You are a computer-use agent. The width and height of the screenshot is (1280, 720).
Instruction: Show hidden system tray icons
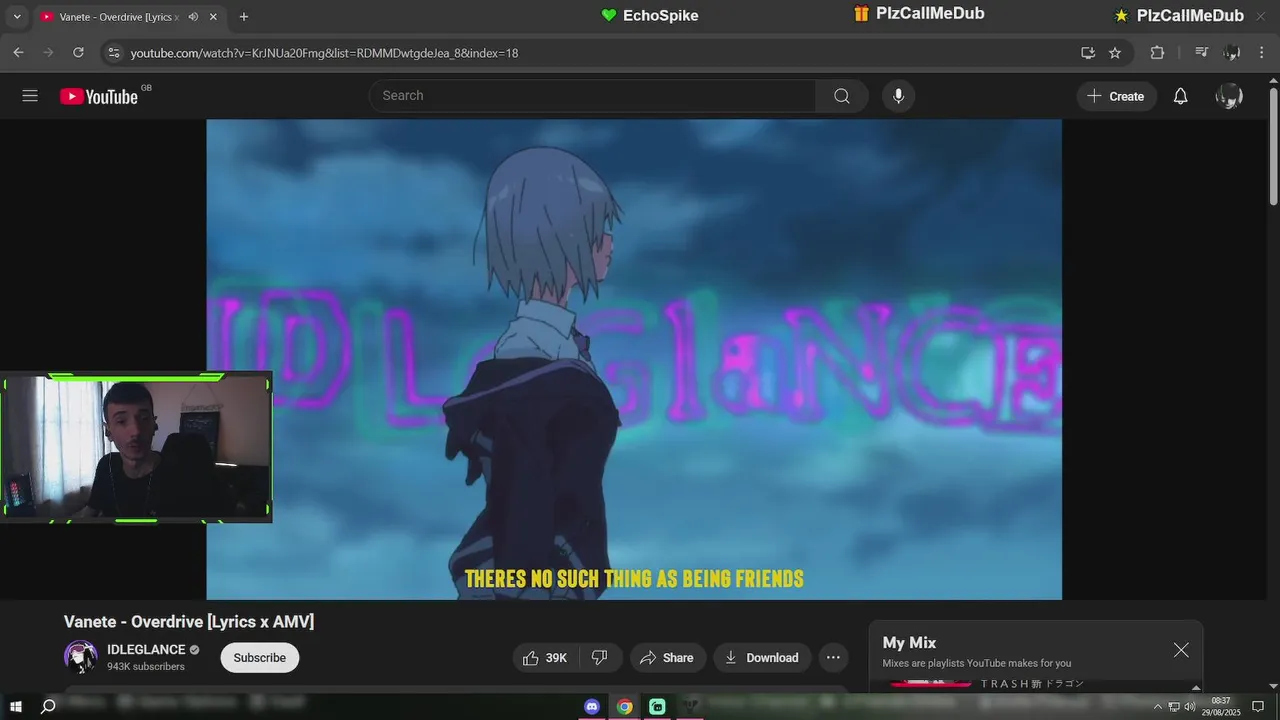click(1158, 707)
